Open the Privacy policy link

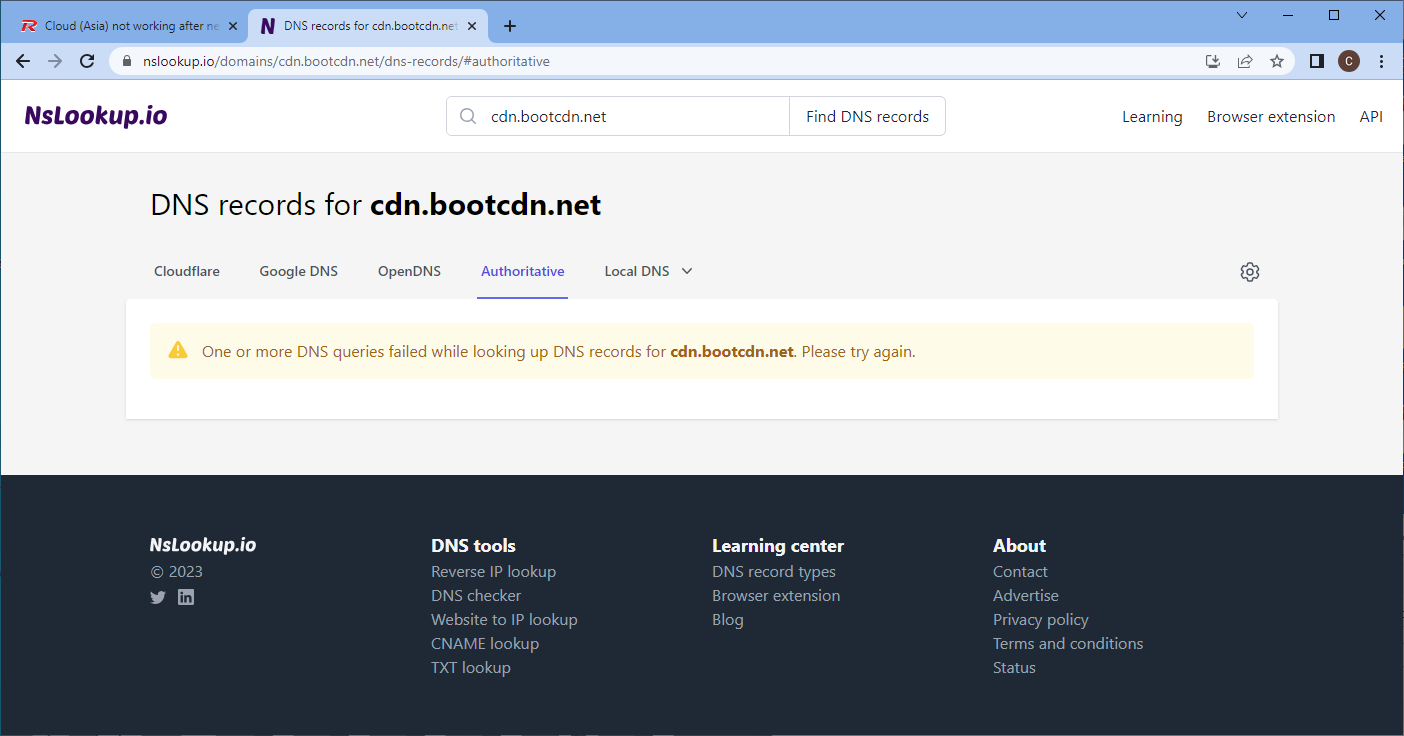click(x=1041, y=620)
